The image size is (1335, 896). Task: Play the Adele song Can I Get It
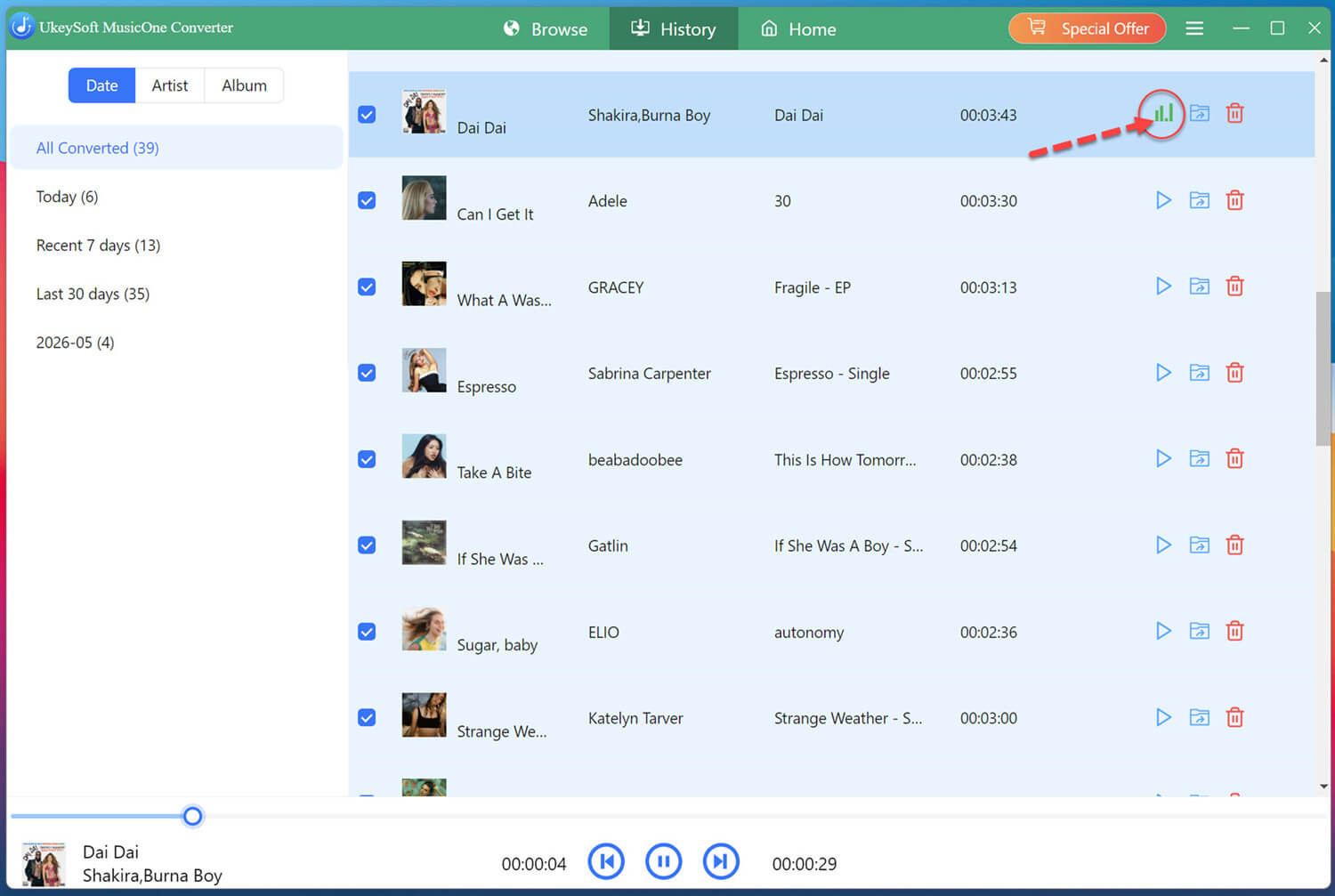(x=1163, y=200)
